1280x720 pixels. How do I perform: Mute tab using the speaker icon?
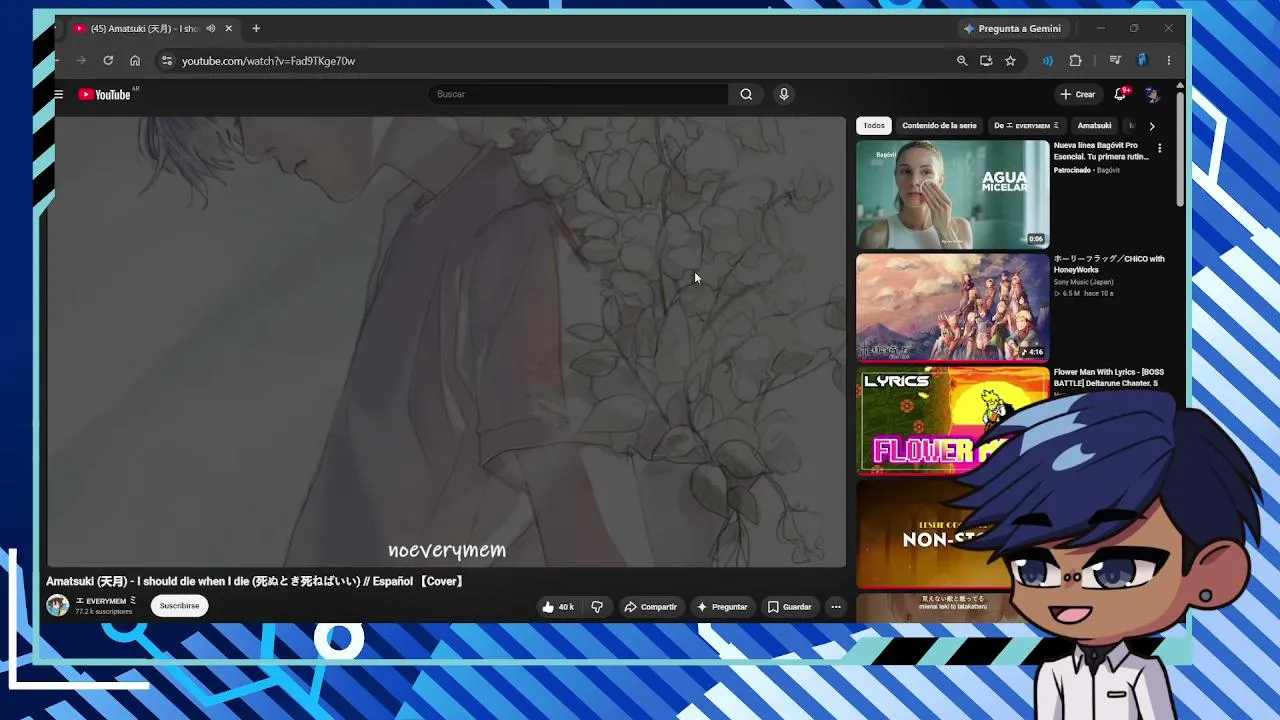tap(210, 29)
